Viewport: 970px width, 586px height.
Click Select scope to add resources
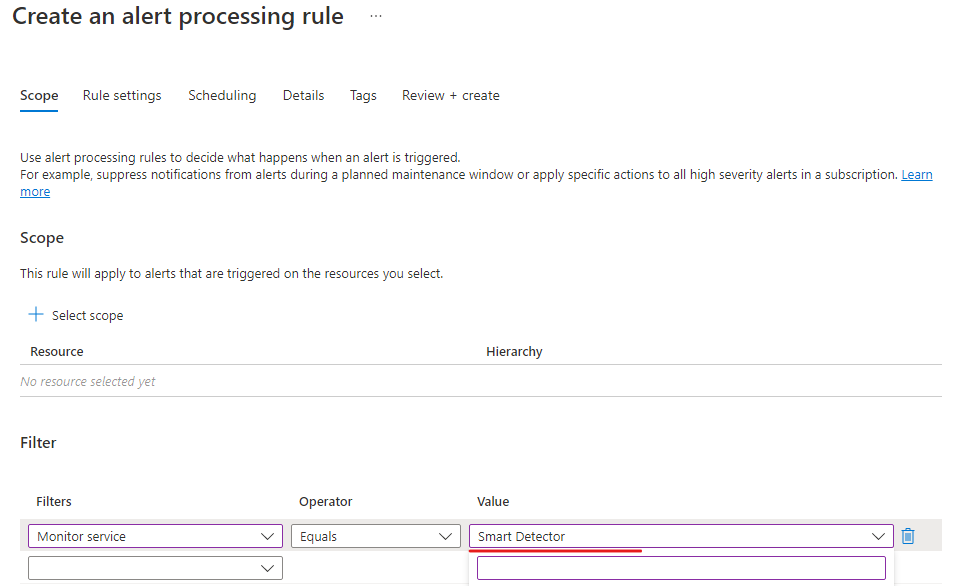(87, 315)
